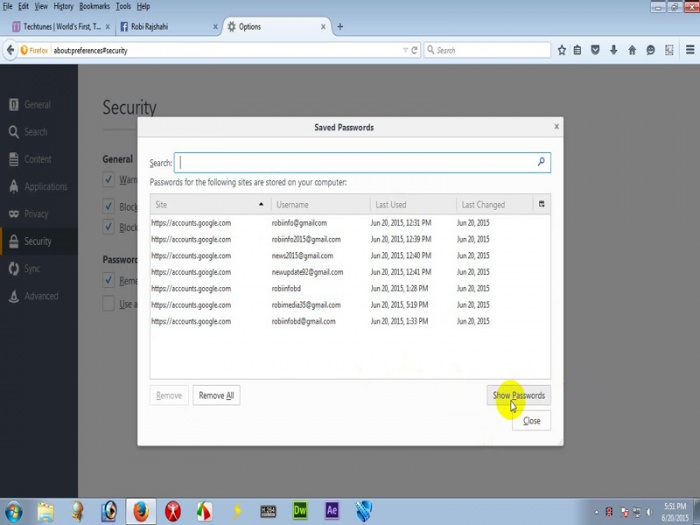Open the Tools menu
Screen dimensions: 700x525
point(123,6)
